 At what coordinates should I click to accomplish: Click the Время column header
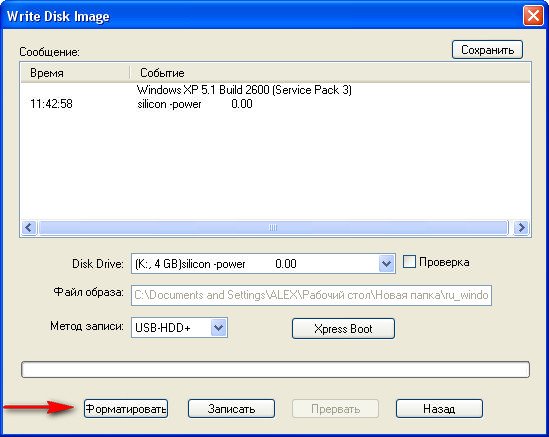point(75,73)
